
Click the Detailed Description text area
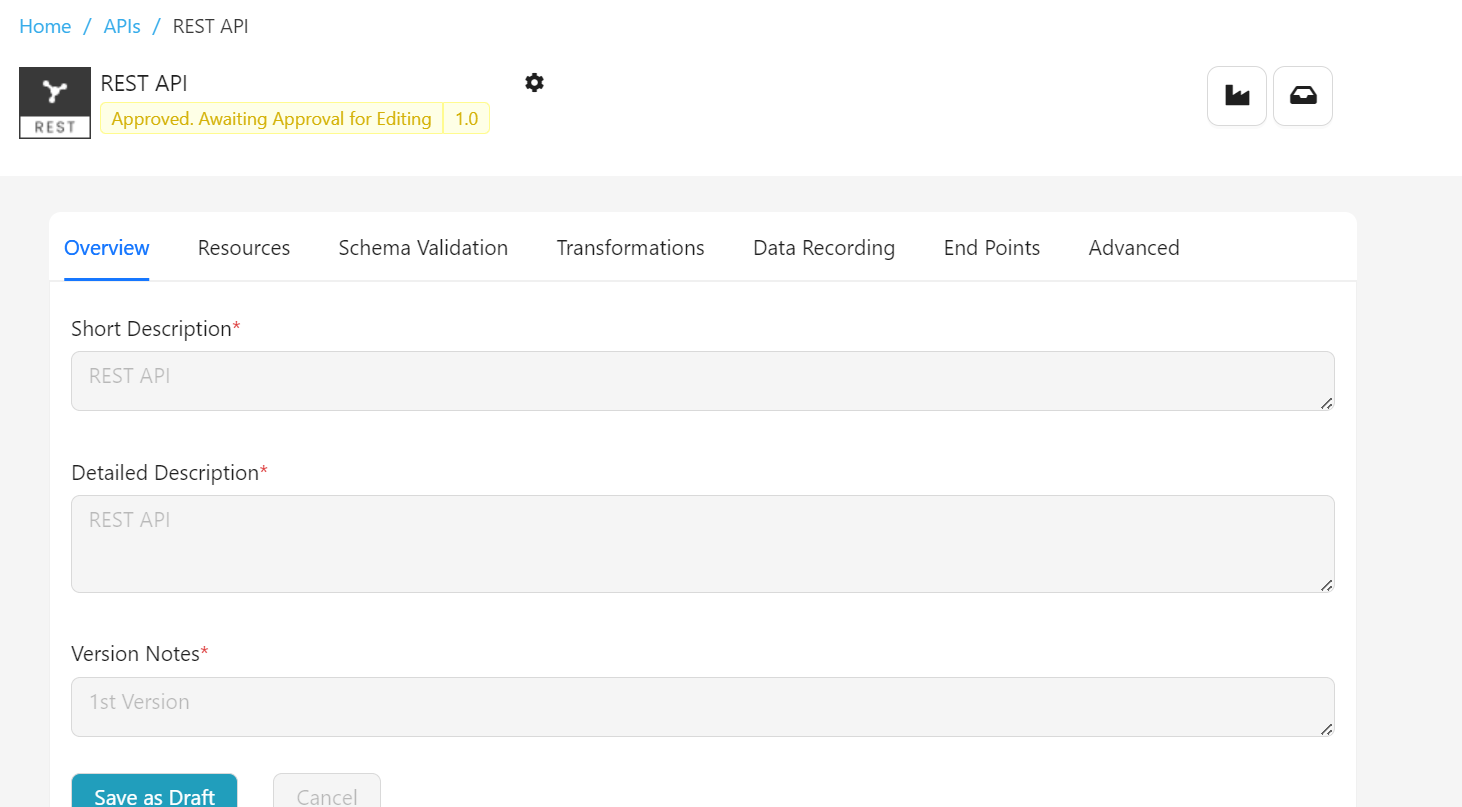point(702,543)
